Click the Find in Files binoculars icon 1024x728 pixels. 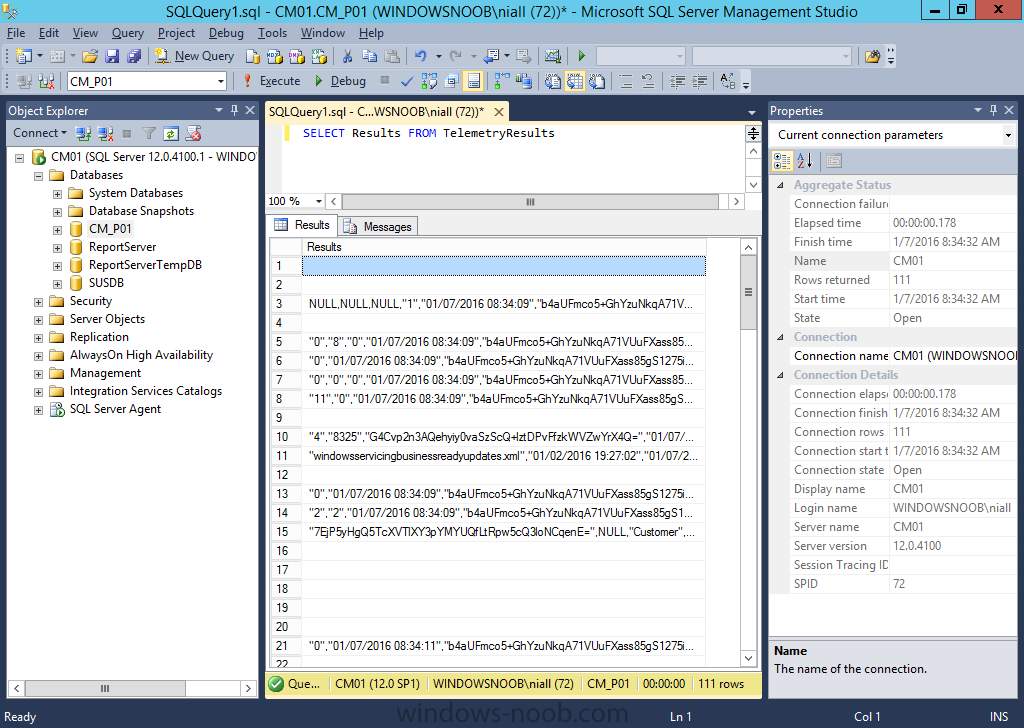point(872,56)
